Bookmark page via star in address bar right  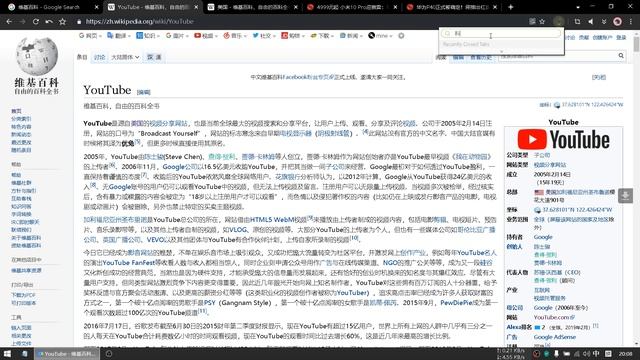pos(542,21)
